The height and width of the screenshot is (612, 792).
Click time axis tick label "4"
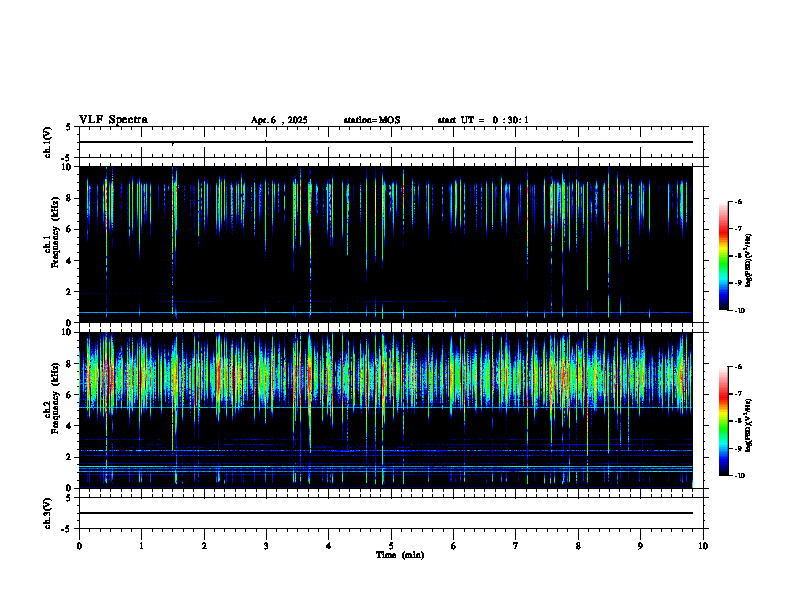(328, 546)
